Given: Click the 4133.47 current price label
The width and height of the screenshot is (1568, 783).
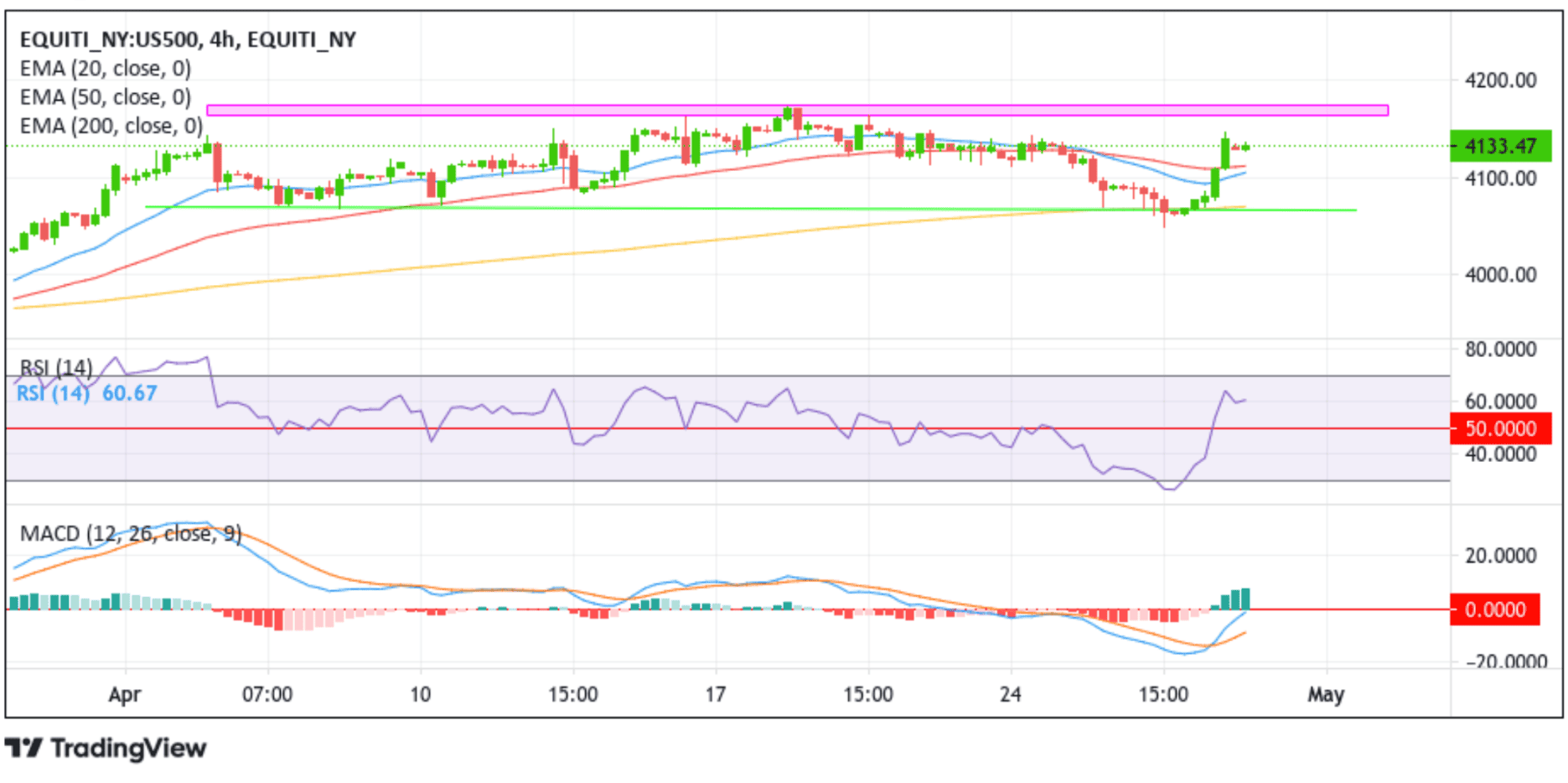Looking at the screenshot, I should (x=1500, y=146).
